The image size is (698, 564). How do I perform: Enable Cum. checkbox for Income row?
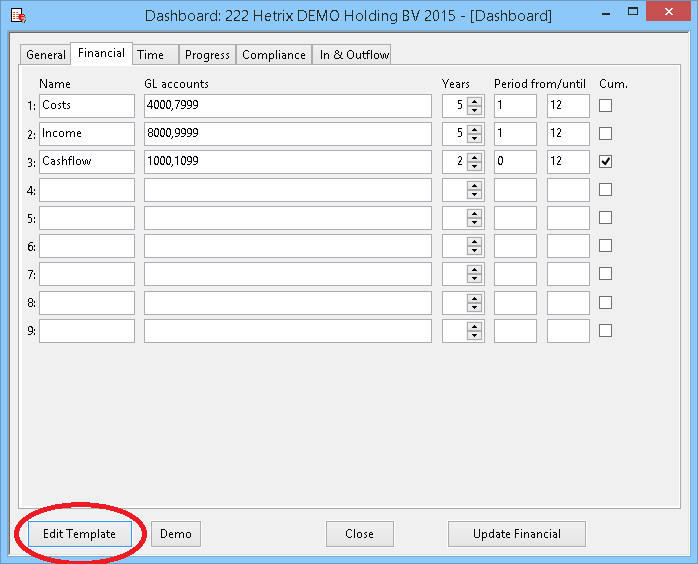tap(605, 134)
